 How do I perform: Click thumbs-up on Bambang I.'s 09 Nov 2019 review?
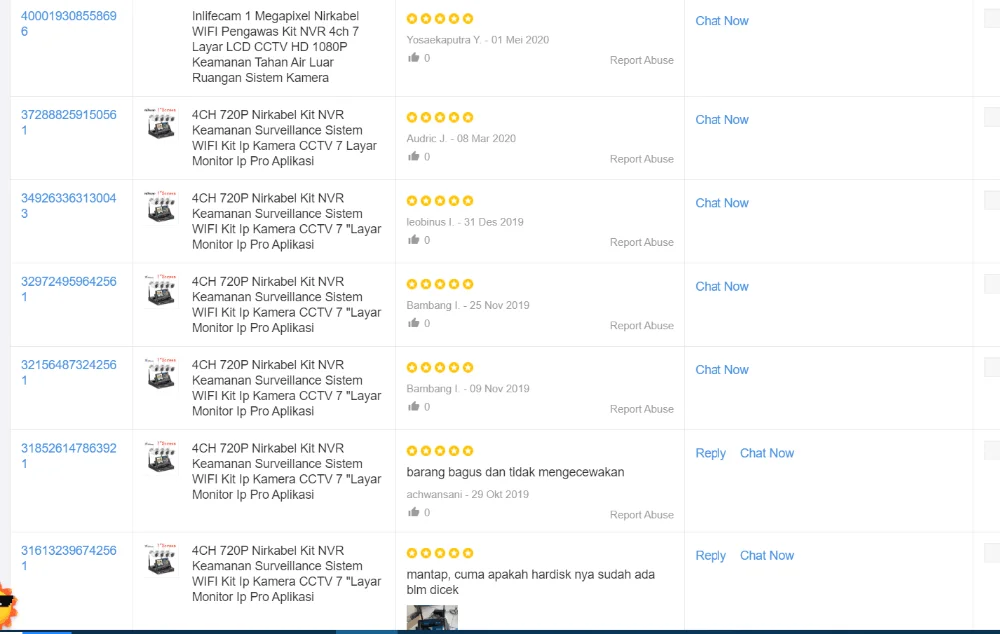413,407
